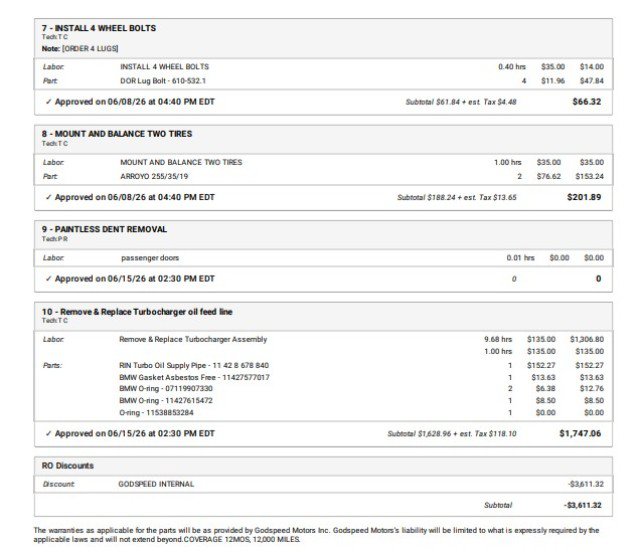Click the $1,747.06 turbocharger job total
The width and height of the screenshot is (640, 552).
click(580, 434)
